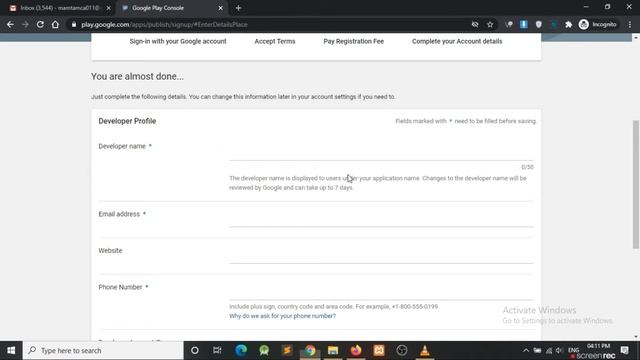Image resolution: width=640 pixels, height=360 pixels.
Task: Open VLC media player from taskbar
Action: click(x=425, y=350)
